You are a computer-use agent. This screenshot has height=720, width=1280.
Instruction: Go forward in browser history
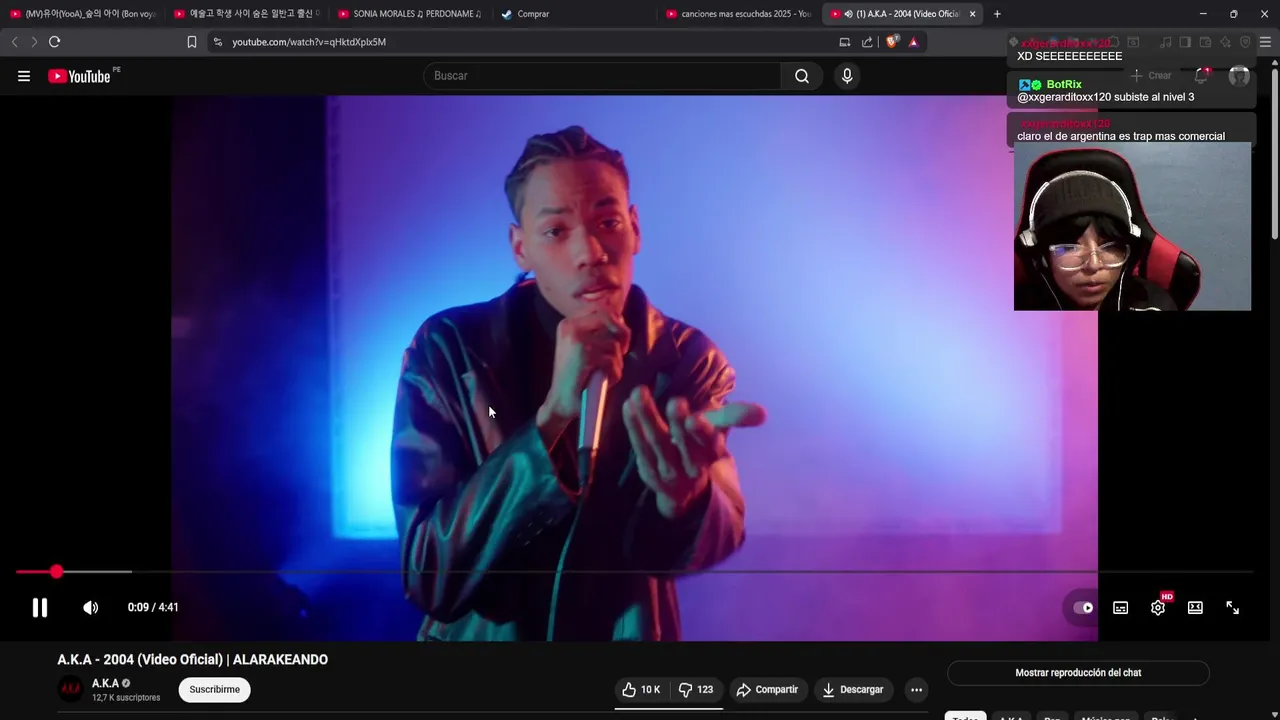coord(34,42)
